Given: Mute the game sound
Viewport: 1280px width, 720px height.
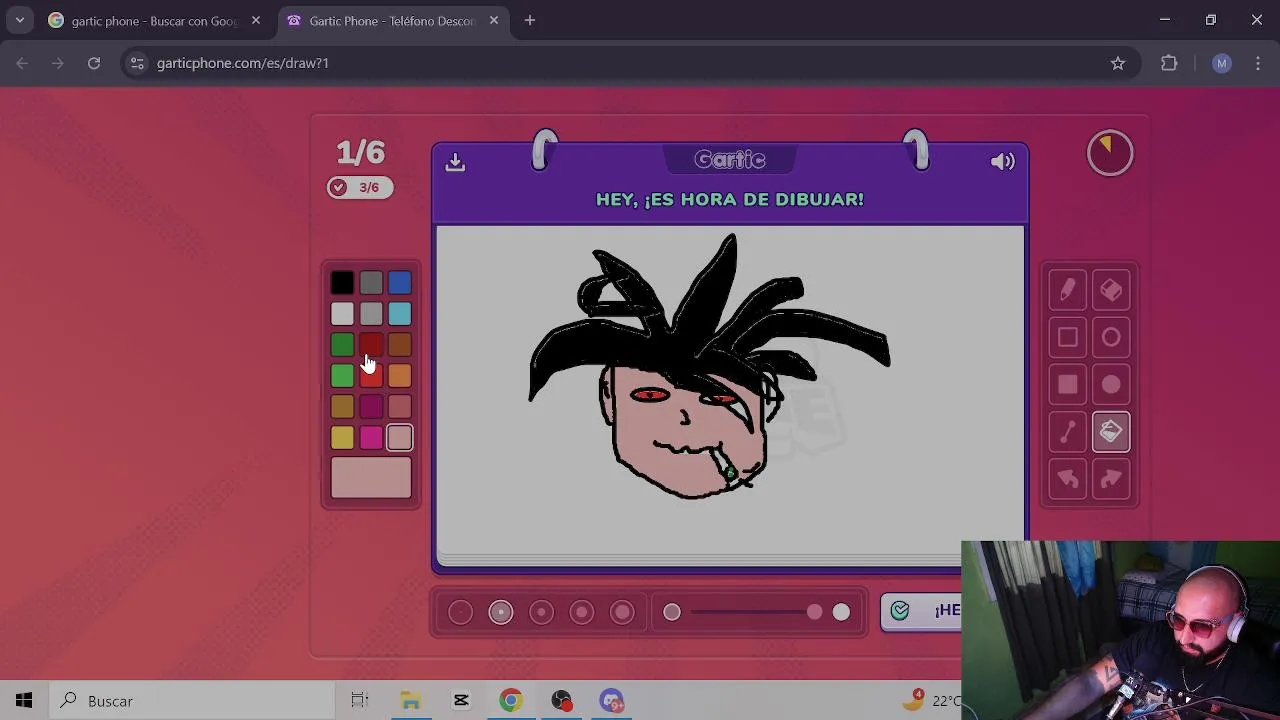Looking at the screenshot, I should tap(1002, 162).
